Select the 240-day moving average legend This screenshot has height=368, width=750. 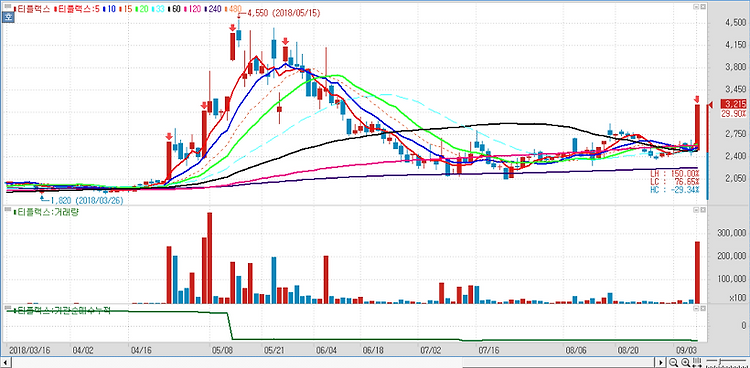[213, 9]
